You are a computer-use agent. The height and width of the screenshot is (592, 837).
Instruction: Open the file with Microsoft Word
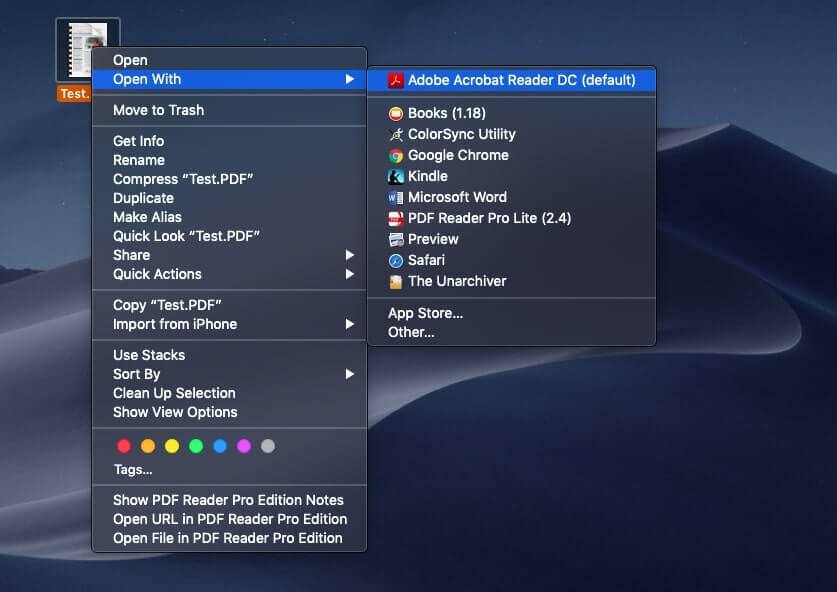511,198
